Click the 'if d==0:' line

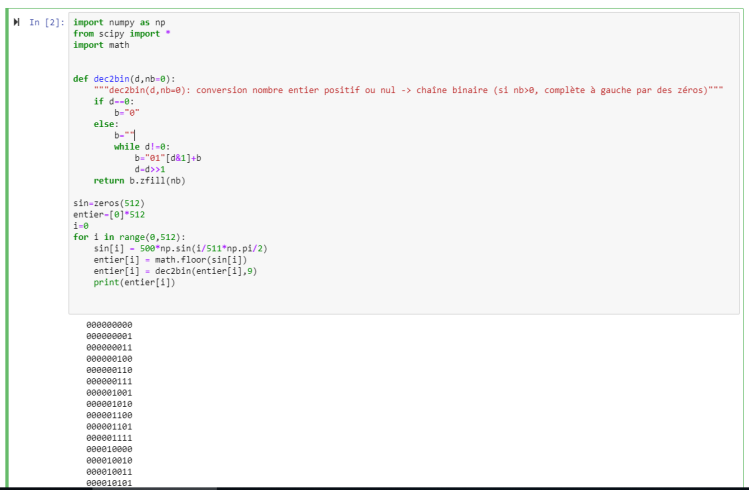coord(114,101)
